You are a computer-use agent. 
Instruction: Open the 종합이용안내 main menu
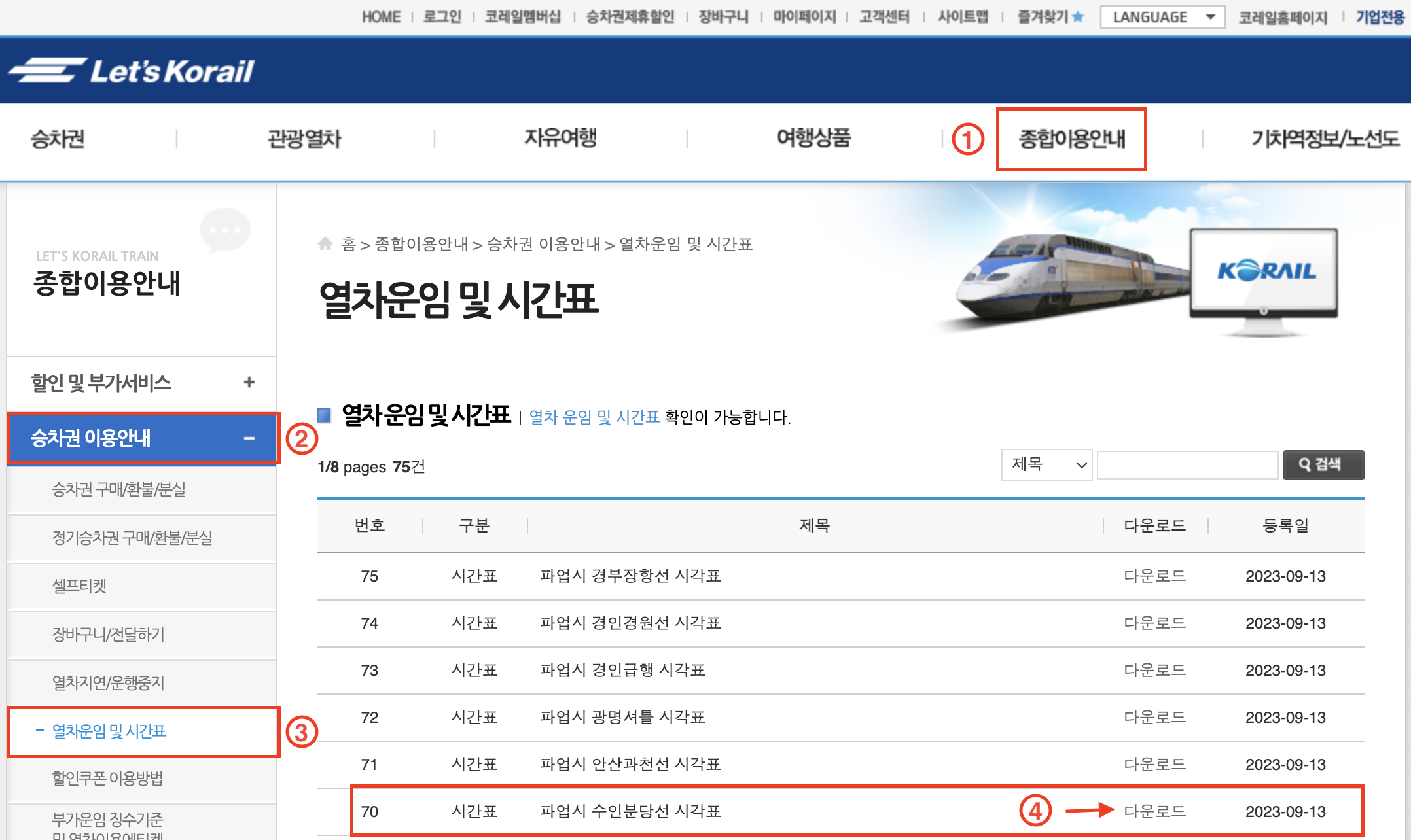pyautogui.click(x=1071, y=139)
